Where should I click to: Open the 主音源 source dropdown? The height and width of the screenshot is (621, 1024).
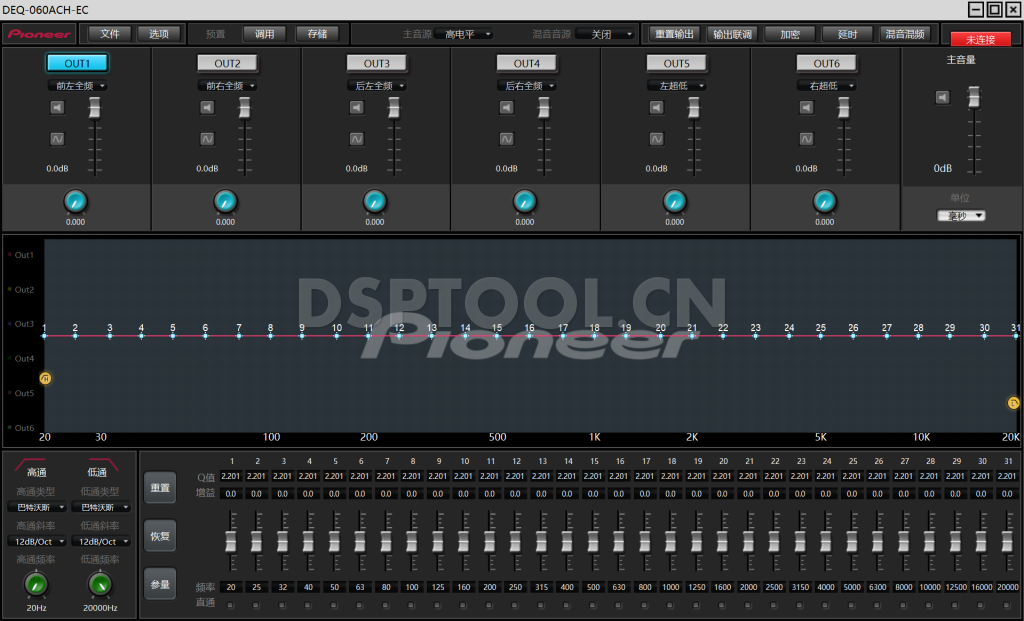(468, 34)
